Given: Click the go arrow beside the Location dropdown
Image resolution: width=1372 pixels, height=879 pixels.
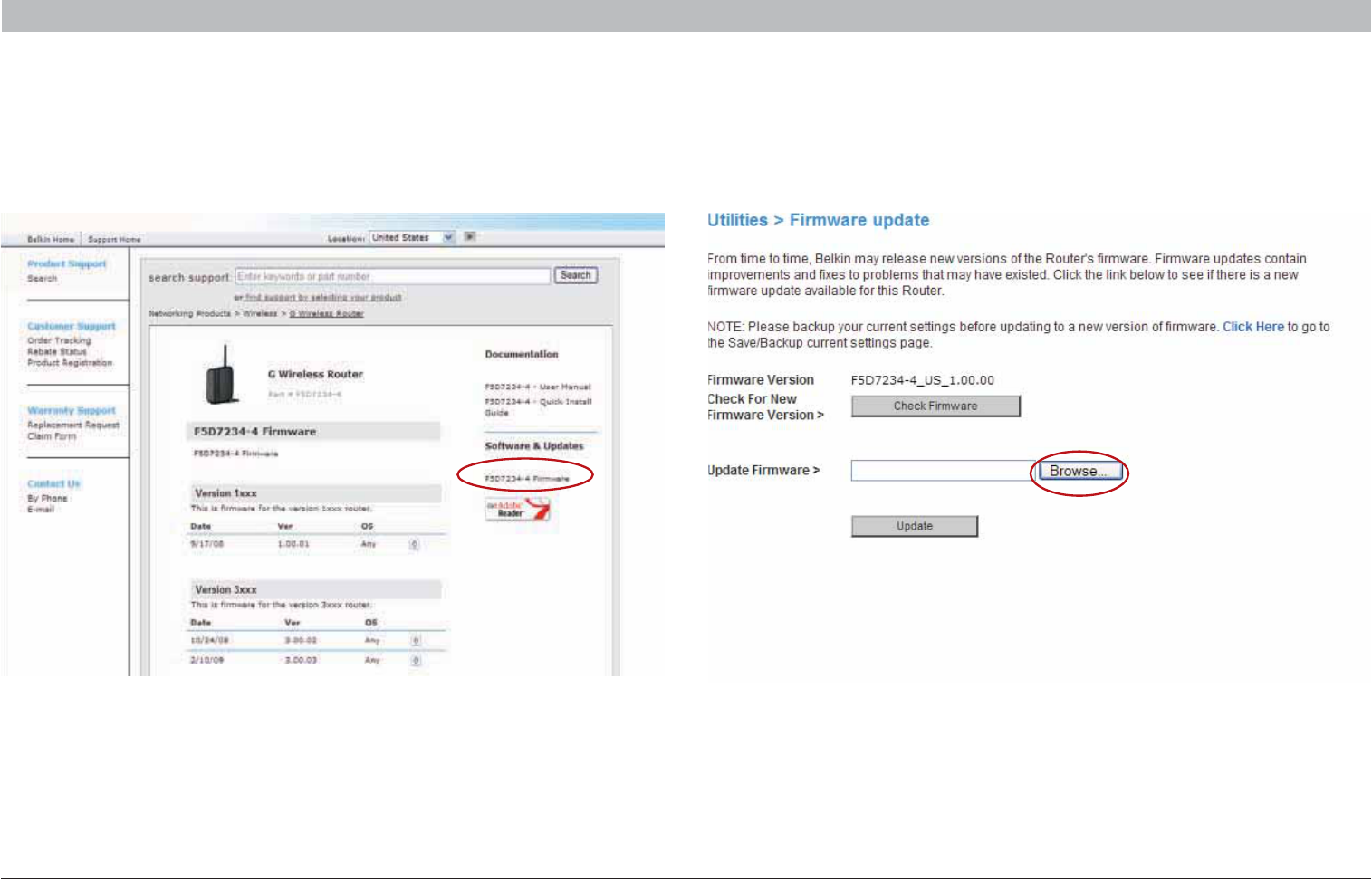Looking at the screenshot, I should pos(470,237).
